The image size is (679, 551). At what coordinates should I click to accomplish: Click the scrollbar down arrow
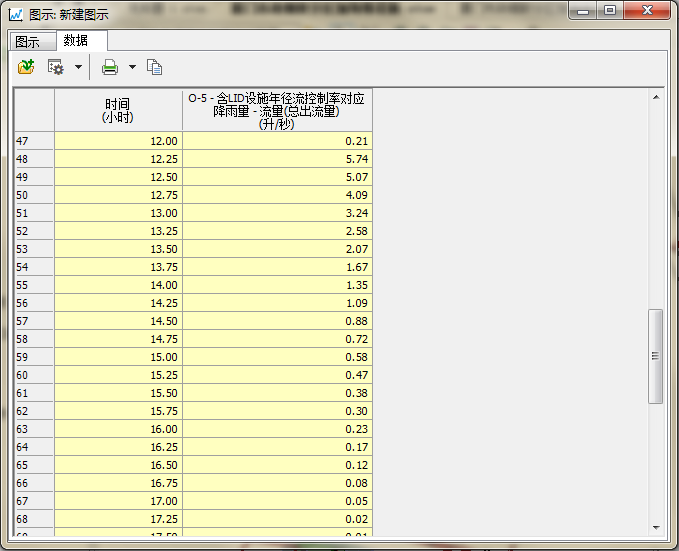click(x=656, y=528)
